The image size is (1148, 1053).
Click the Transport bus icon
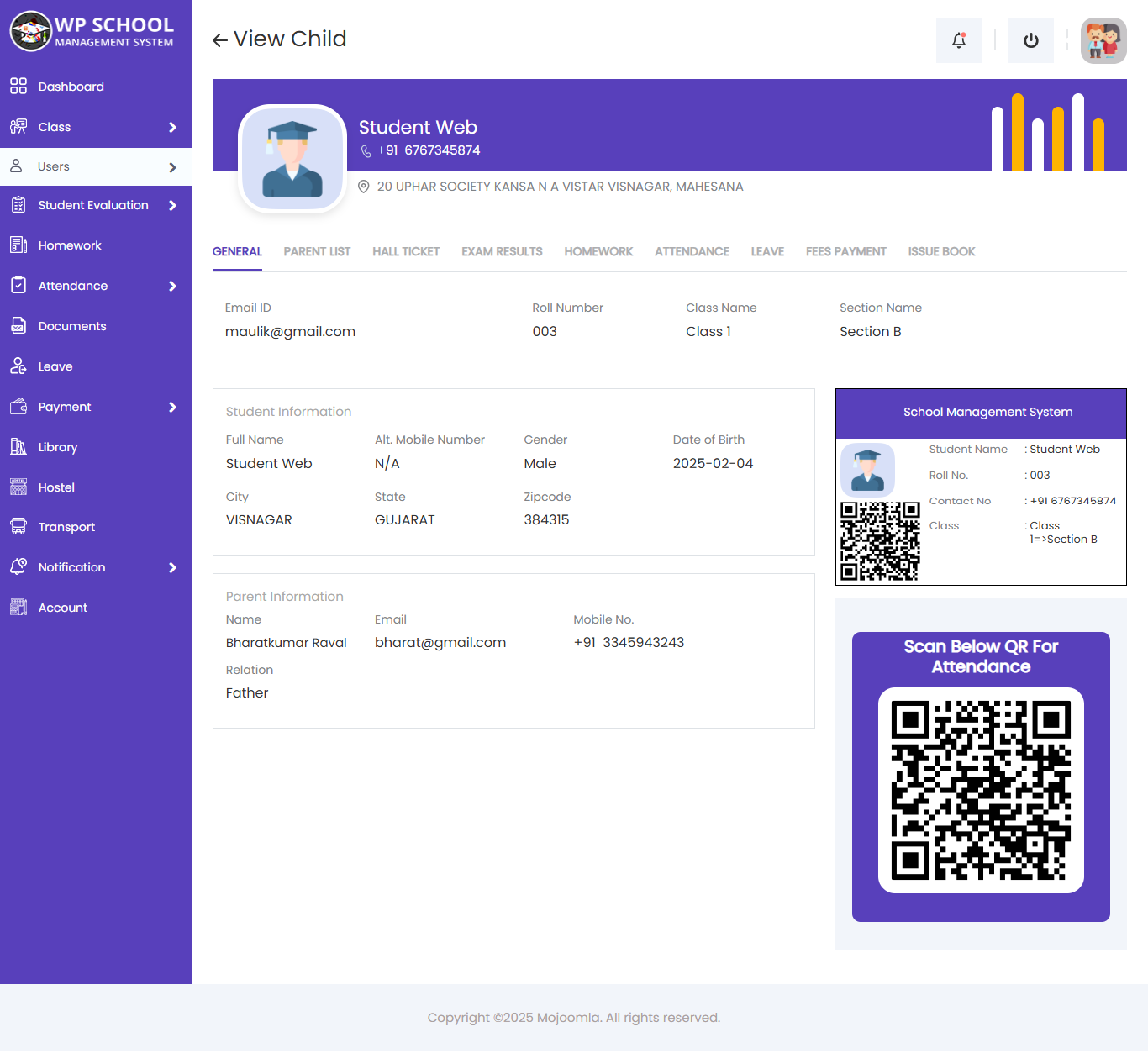pyautogui.click(x=18, y=527)
